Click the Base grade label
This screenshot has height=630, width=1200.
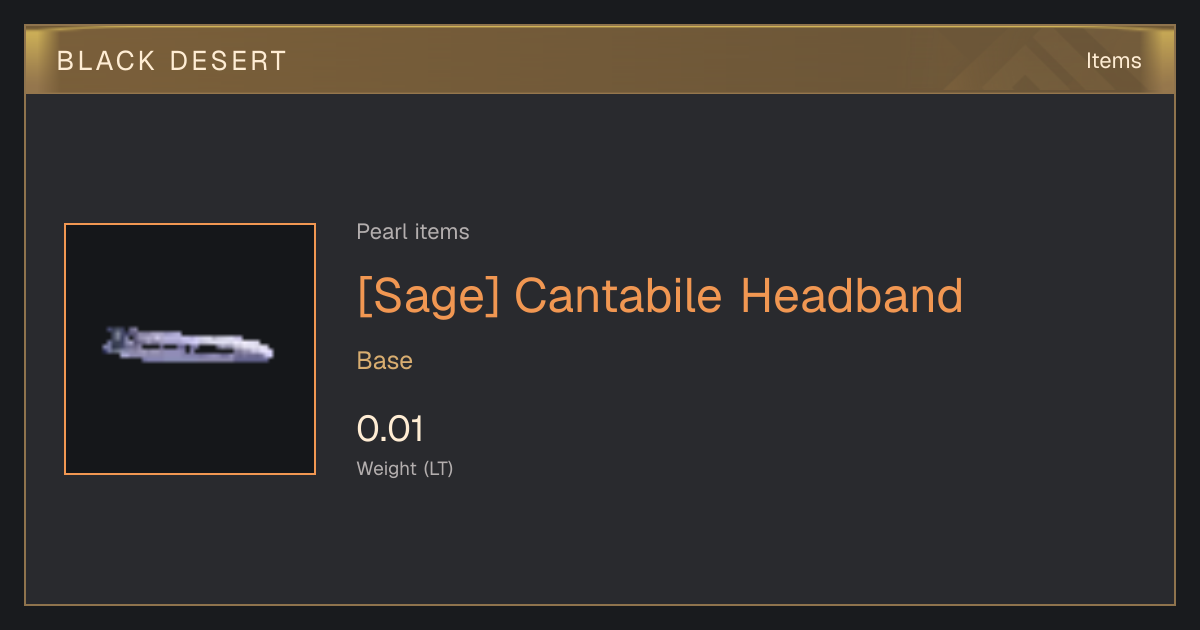click(385, 361)
